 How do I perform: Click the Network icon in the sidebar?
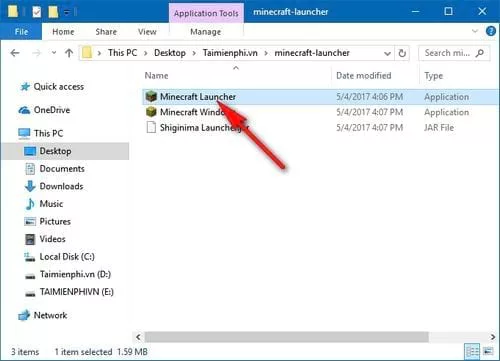(24, 315)
